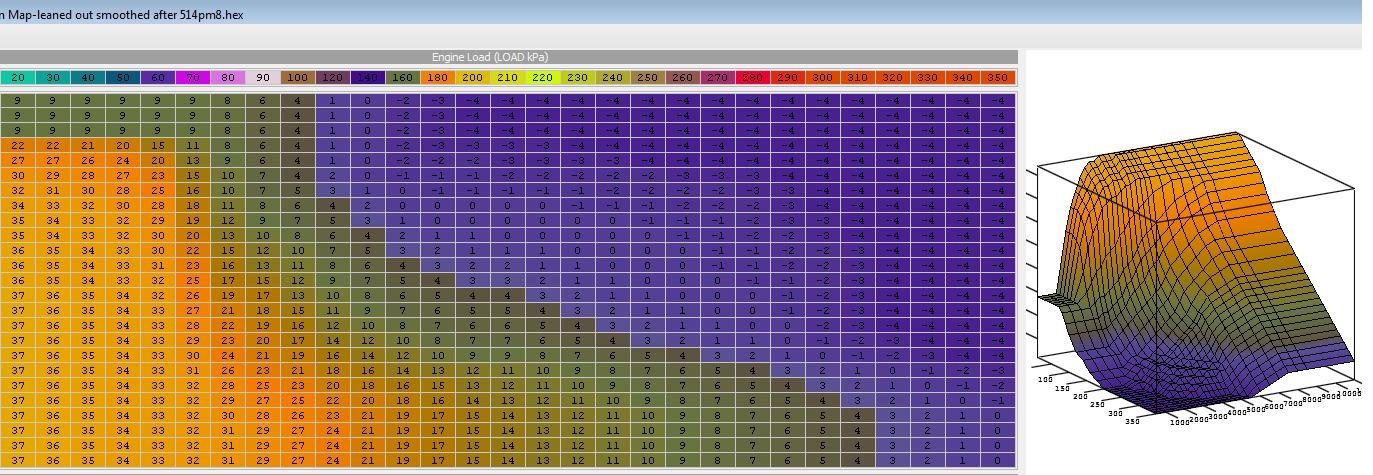Pick the 320 kPa load column header
Screen dimensions: 1373x475
[892, 77]
